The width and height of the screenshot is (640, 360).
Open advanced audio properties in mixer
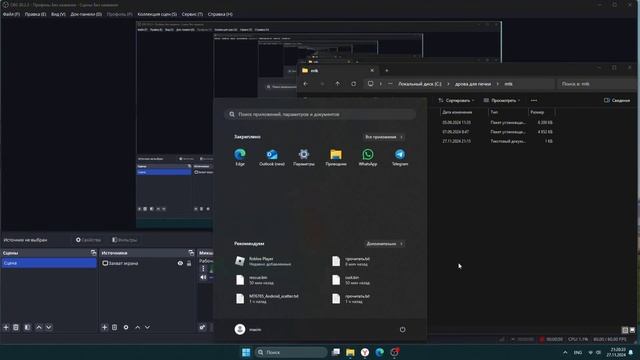pyautogui.click(x=202, y=327)
